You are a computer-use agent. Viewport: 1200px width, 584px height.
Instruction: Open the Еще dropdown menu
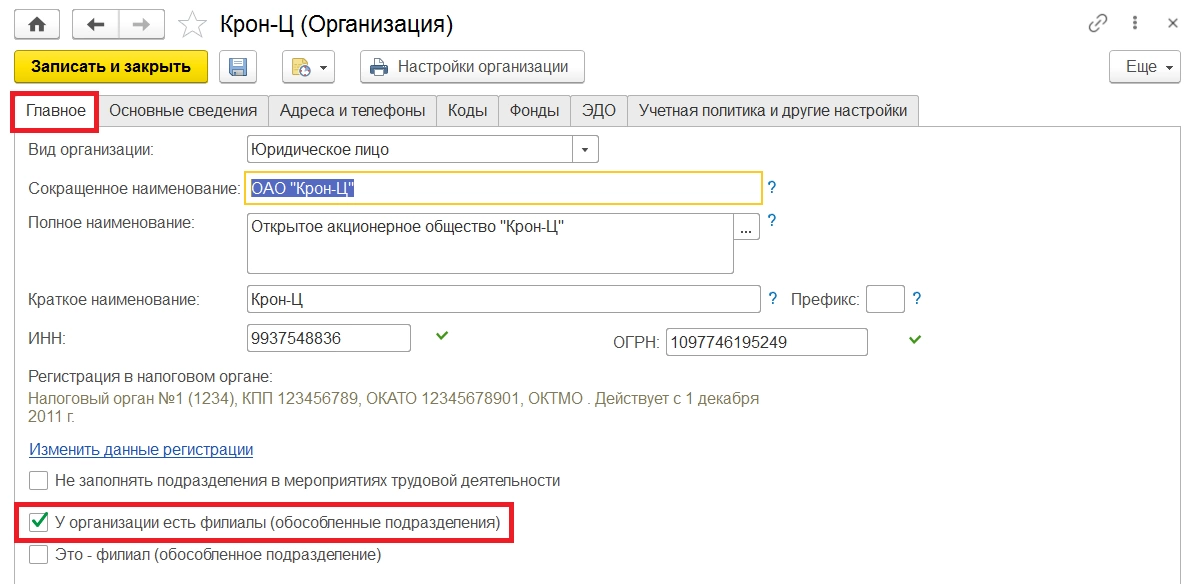(1146, 67)
